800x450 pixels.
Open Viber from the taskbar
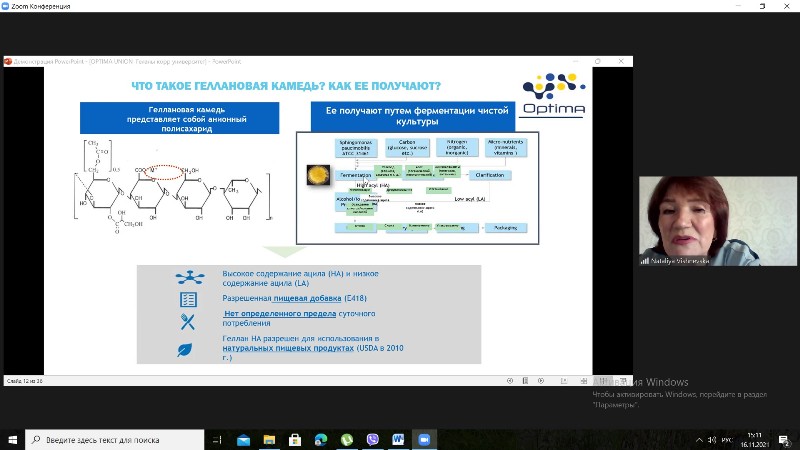point(372,440)
